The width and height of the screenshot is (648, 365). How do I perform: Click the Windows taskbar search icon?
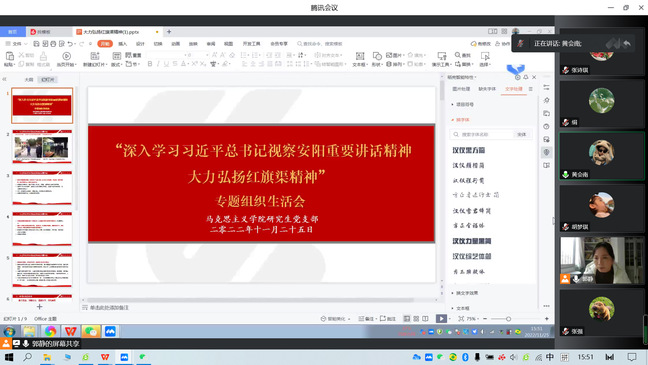(28, 357)
